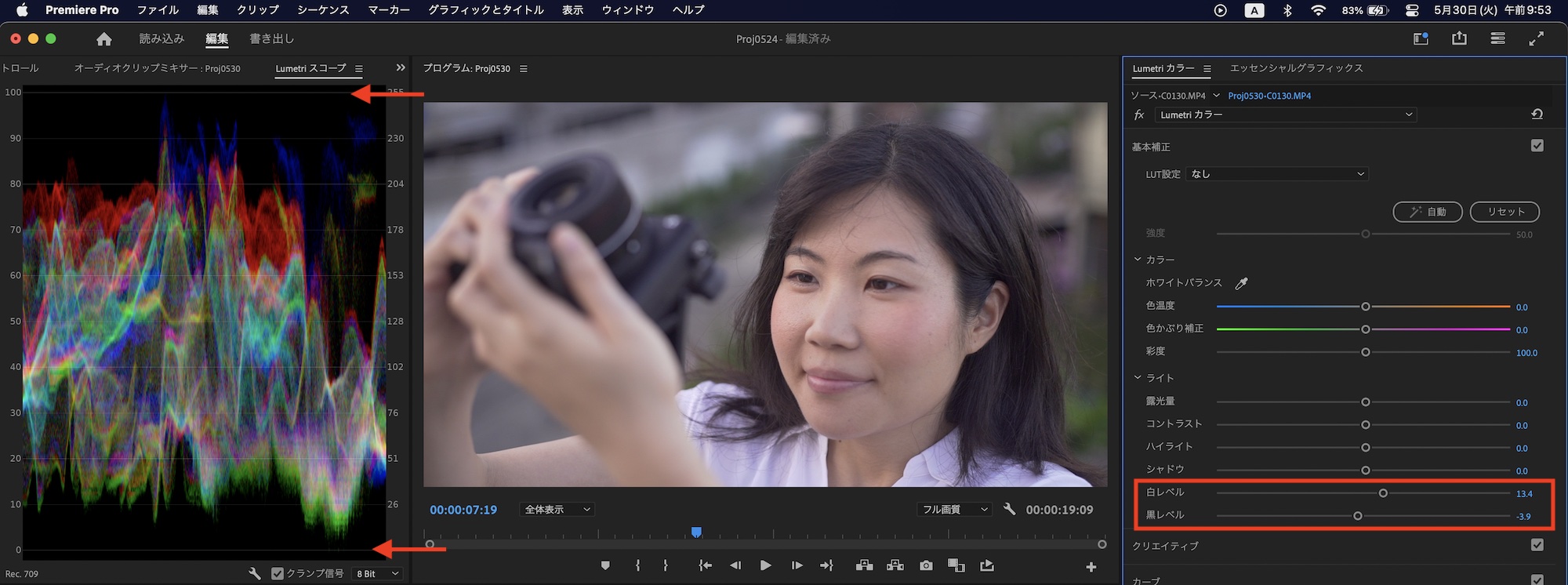The width and height of the screenshot is (1568, 585).
Task: Switch to the エッセンシャルグラフィックス tab
Action: pos(1296,68)
